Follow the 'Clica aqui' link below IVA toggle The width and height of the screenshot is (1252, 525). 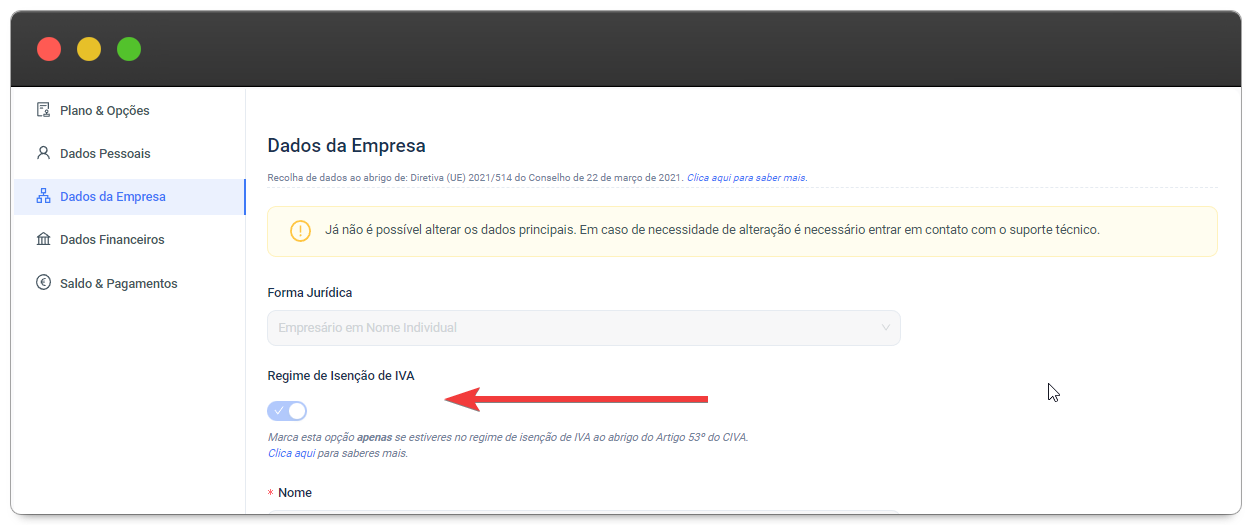tap(291, 453)
